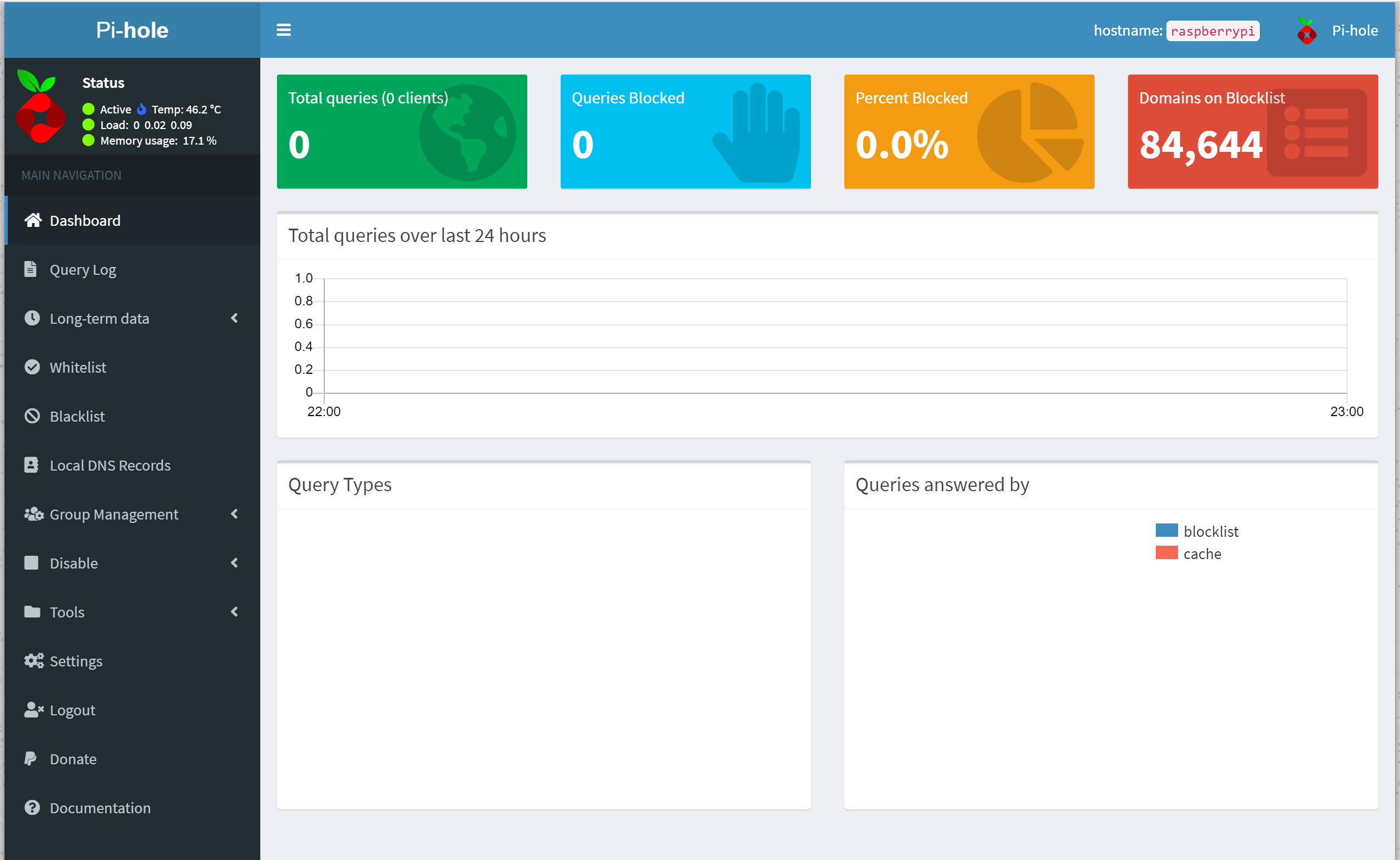Click the Settings gears icon
The height and width of the screenshot is (860, 1400).
[x=33, y=660]
